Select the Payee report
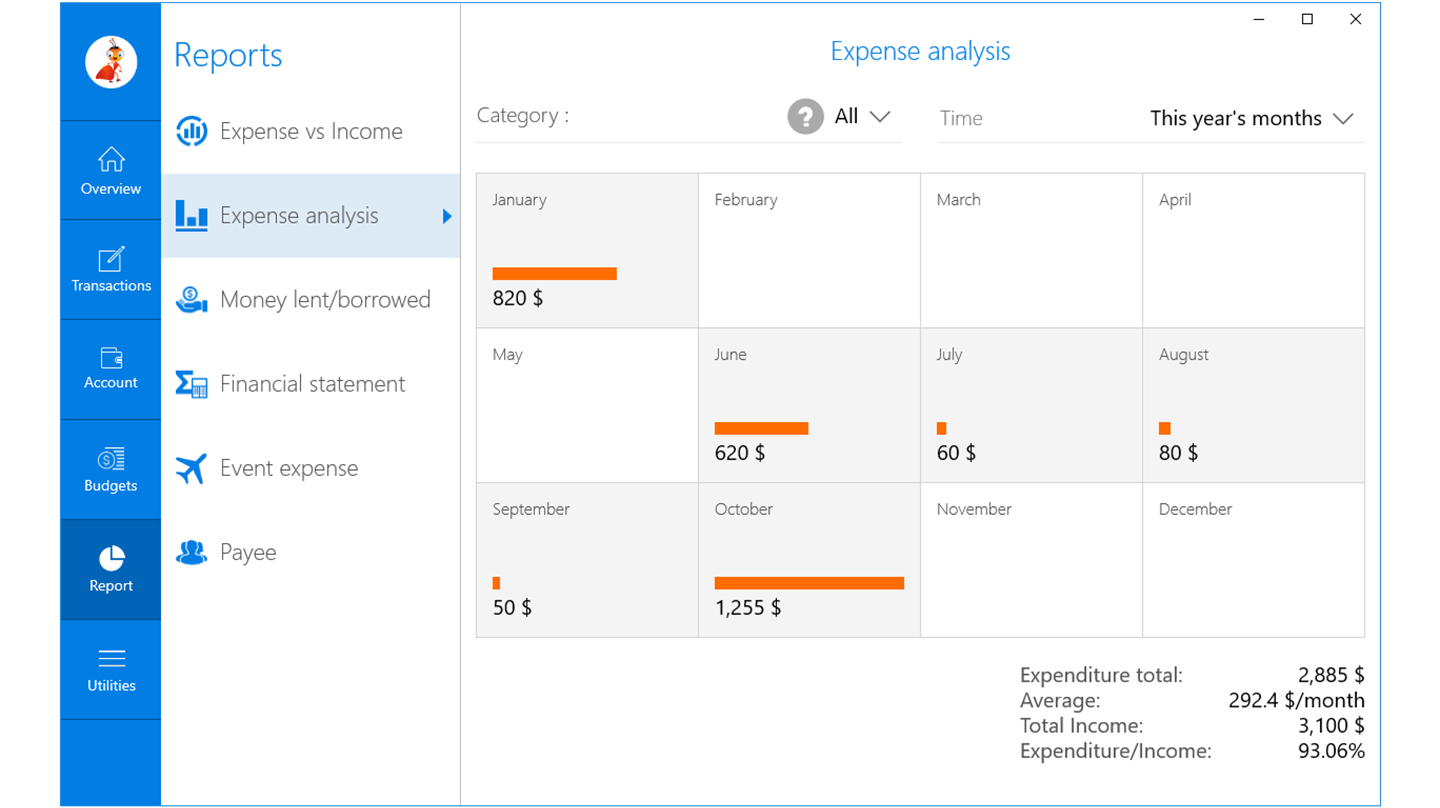This screenshot has width=1440, height=808. (247, 552)
